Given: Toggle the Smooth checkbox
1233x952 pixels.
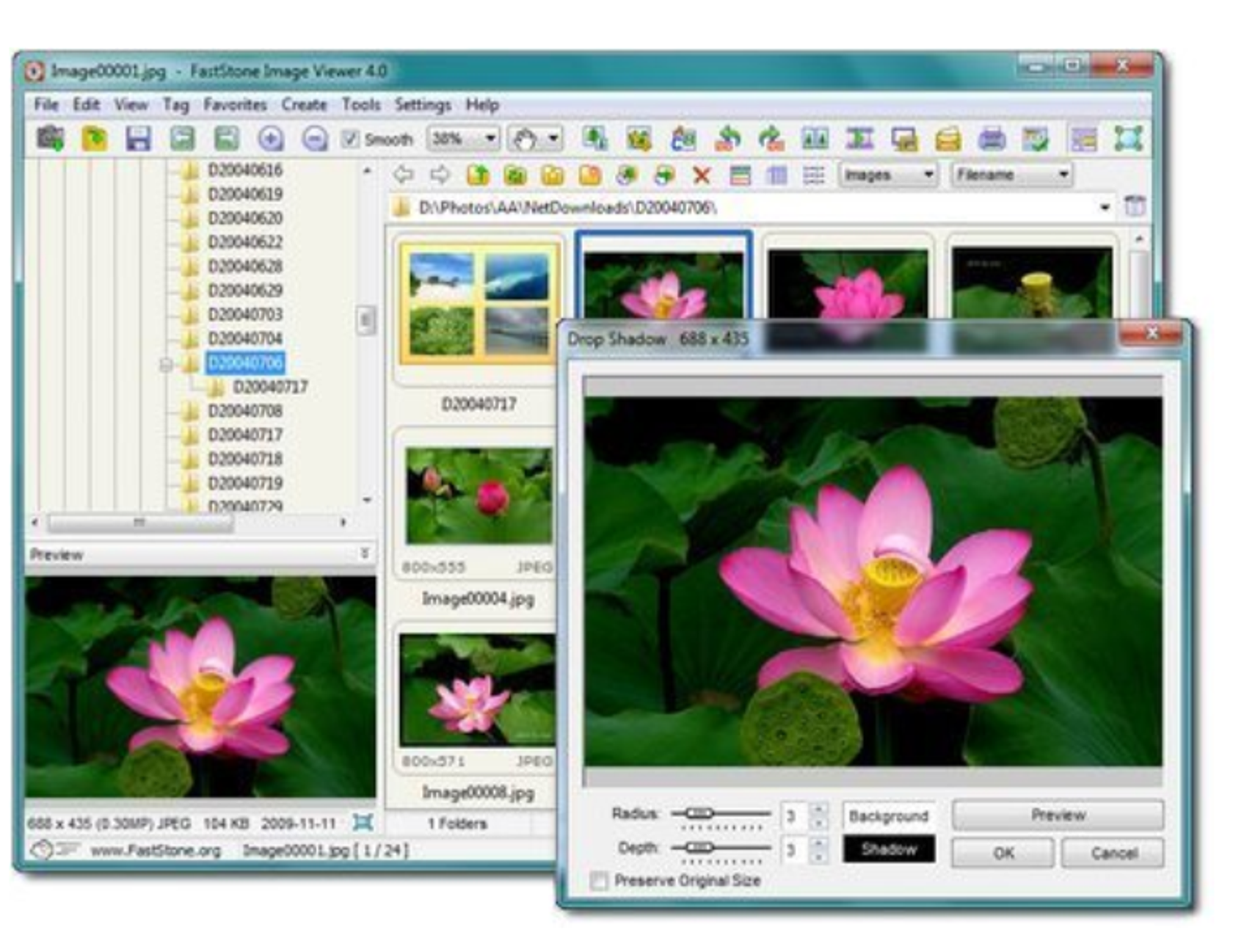Looking at the screenshot, I should [x=350, y=139].
